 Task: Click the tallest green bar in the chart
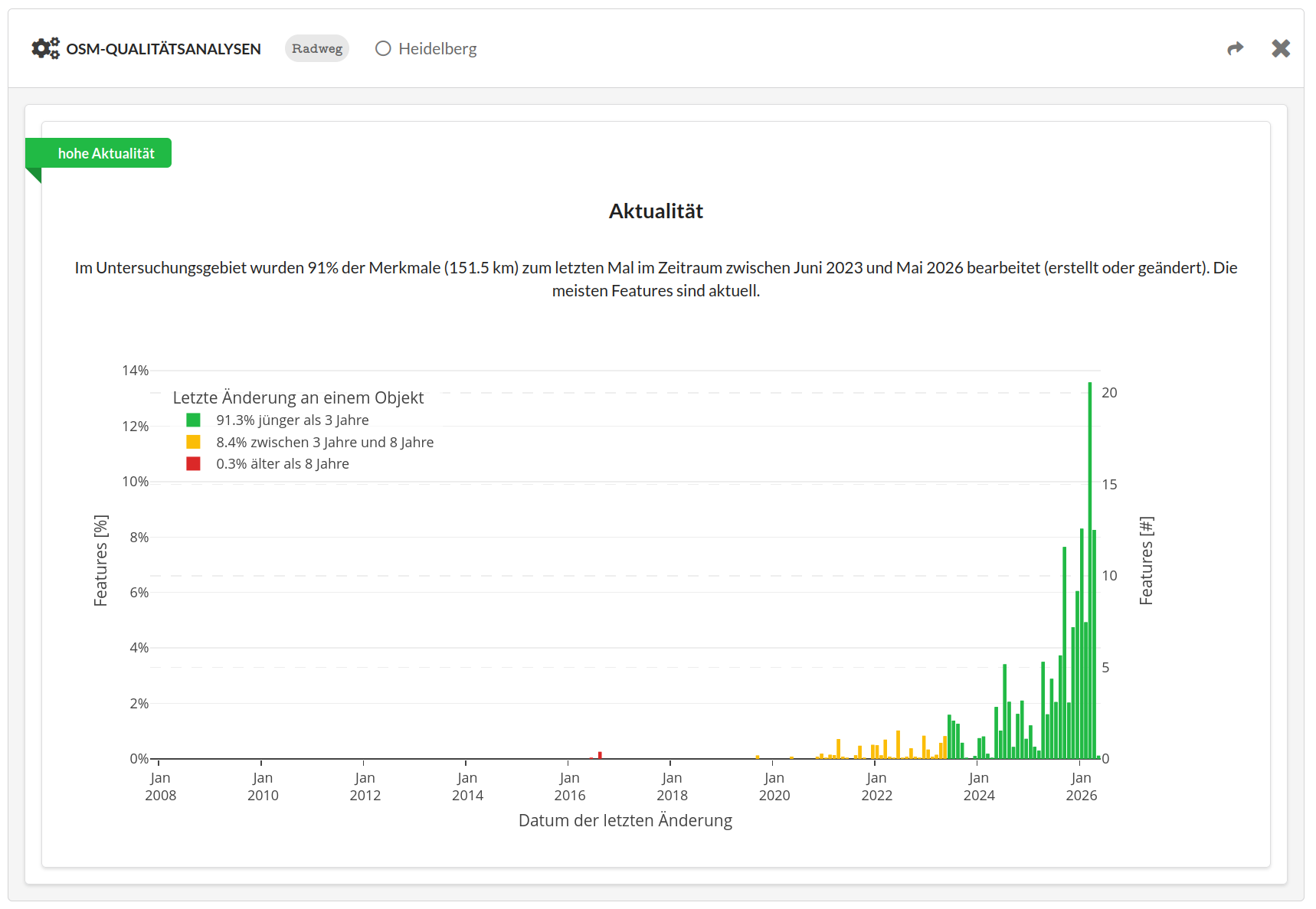click(1090, 571)
